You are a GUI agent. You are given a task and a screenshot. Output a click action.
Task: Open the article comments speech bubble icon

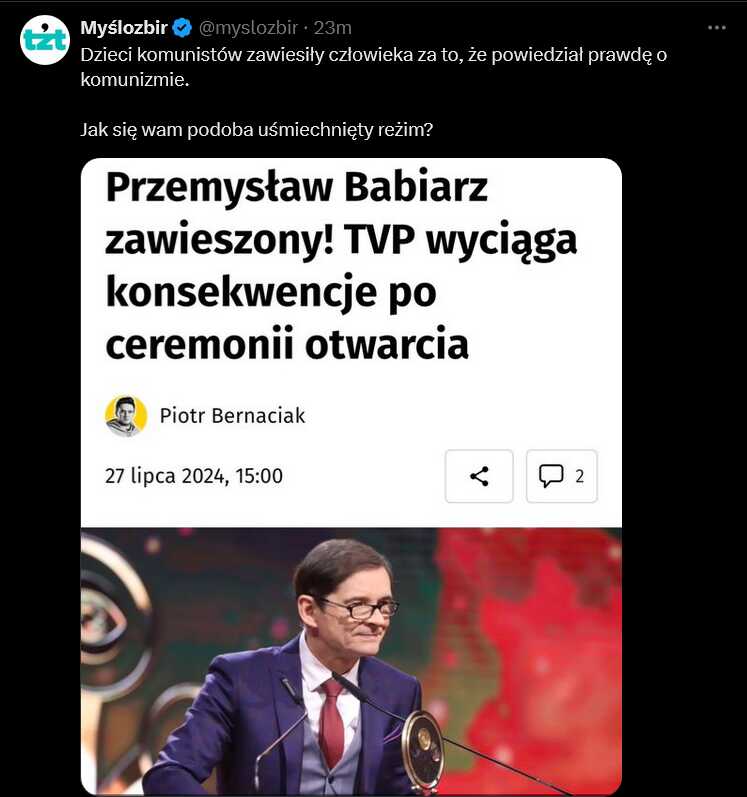pyautogui.click(x=551, y=476)
